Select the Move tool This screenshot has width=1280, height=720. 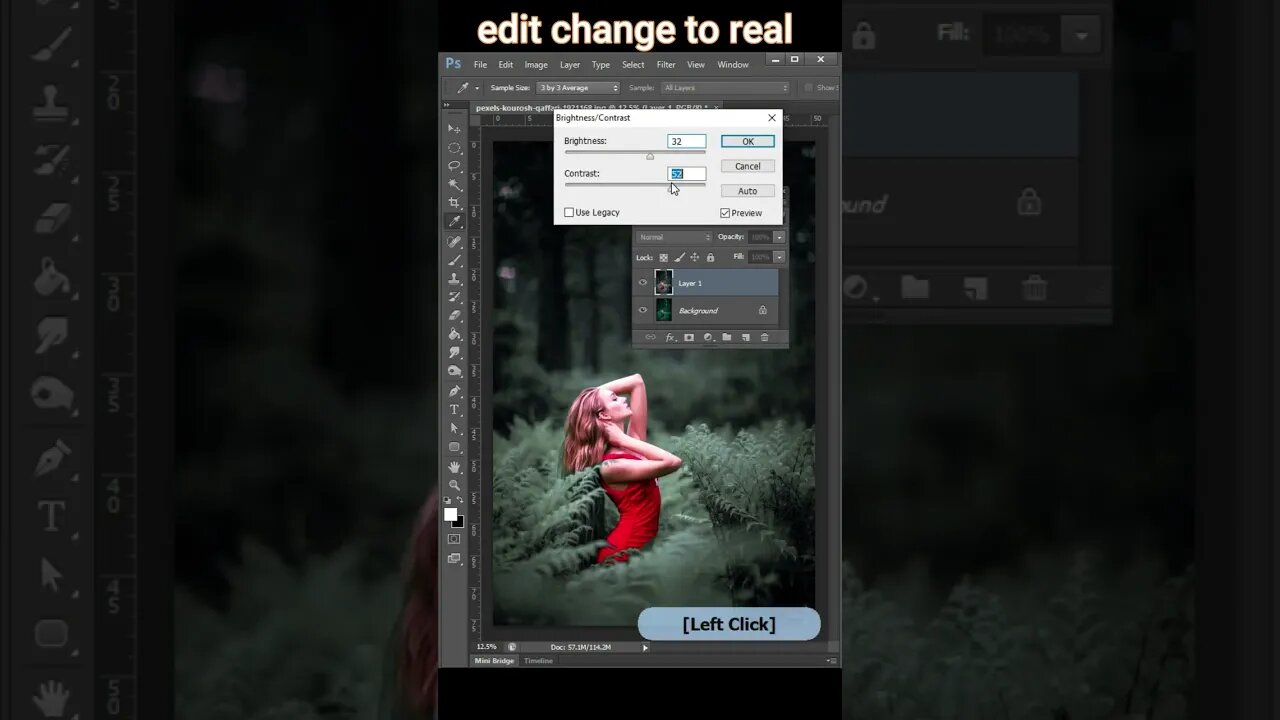click(454, 129)
